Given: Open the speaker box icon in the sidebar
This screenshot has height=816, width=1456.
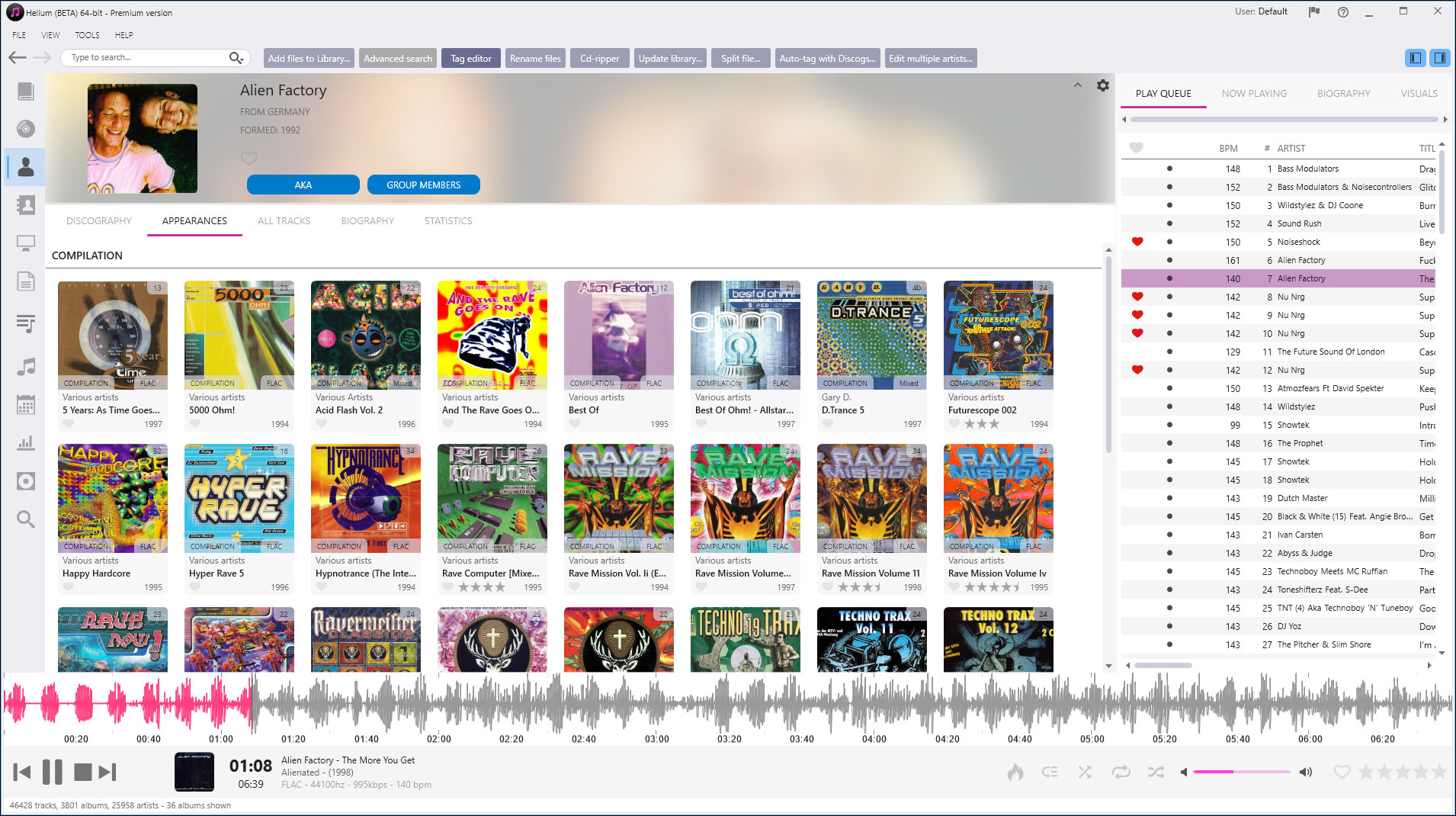Looking at the screenshot, I should (25, 481).
